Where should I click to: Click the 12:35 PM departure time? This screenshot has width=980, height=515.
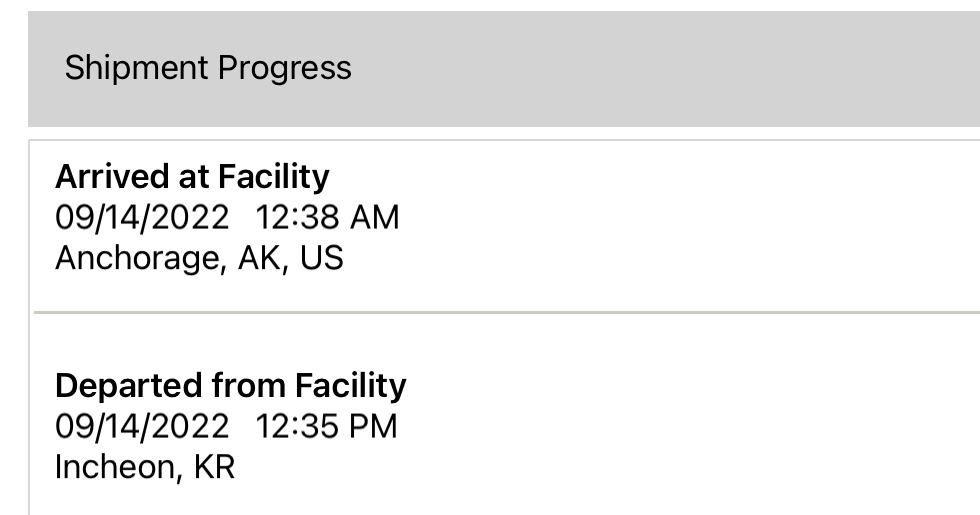point(326,426)
